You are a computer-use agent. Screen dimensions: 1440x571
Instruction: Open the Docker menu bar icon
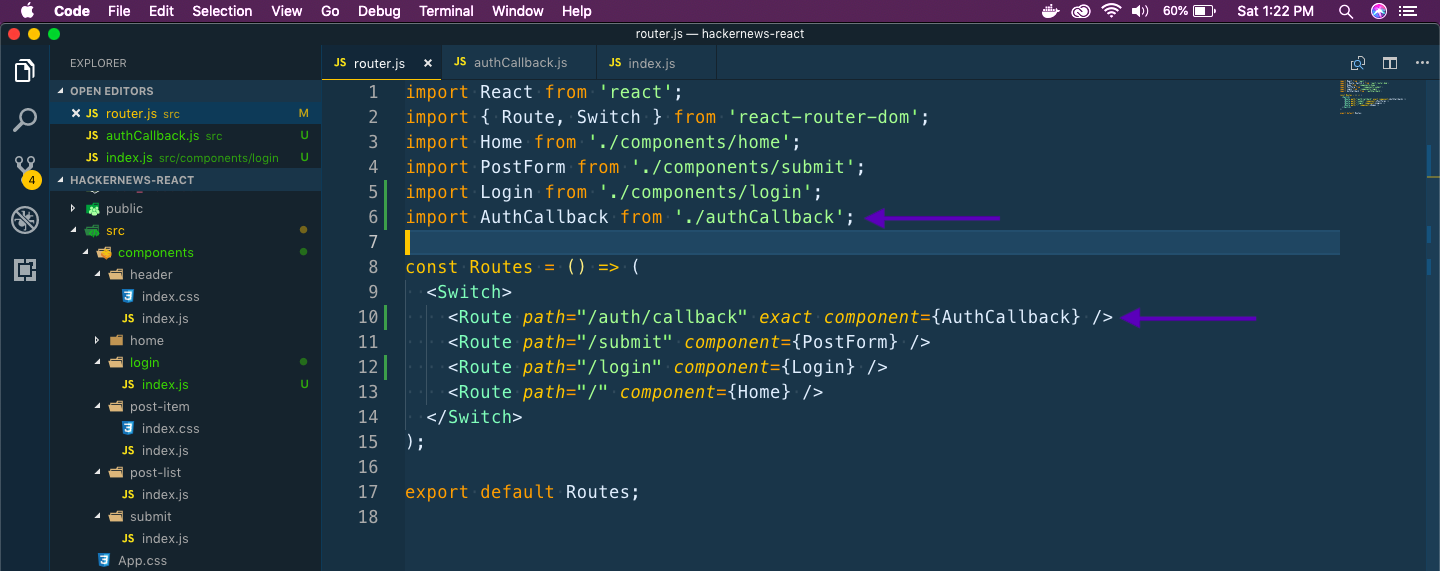coord(1050,11)
